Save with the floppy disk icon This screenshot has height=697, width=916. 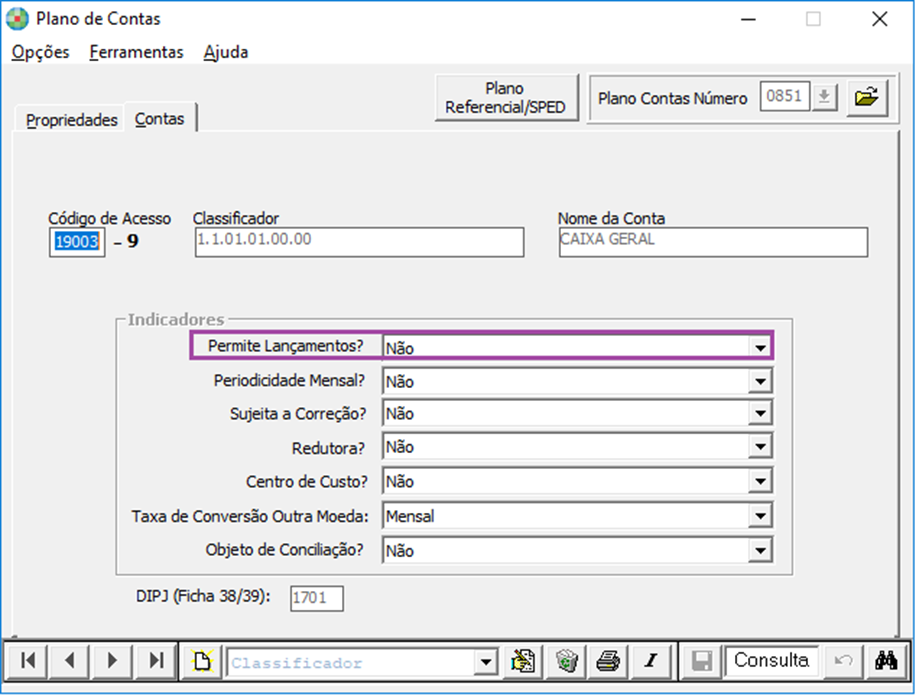702,661
